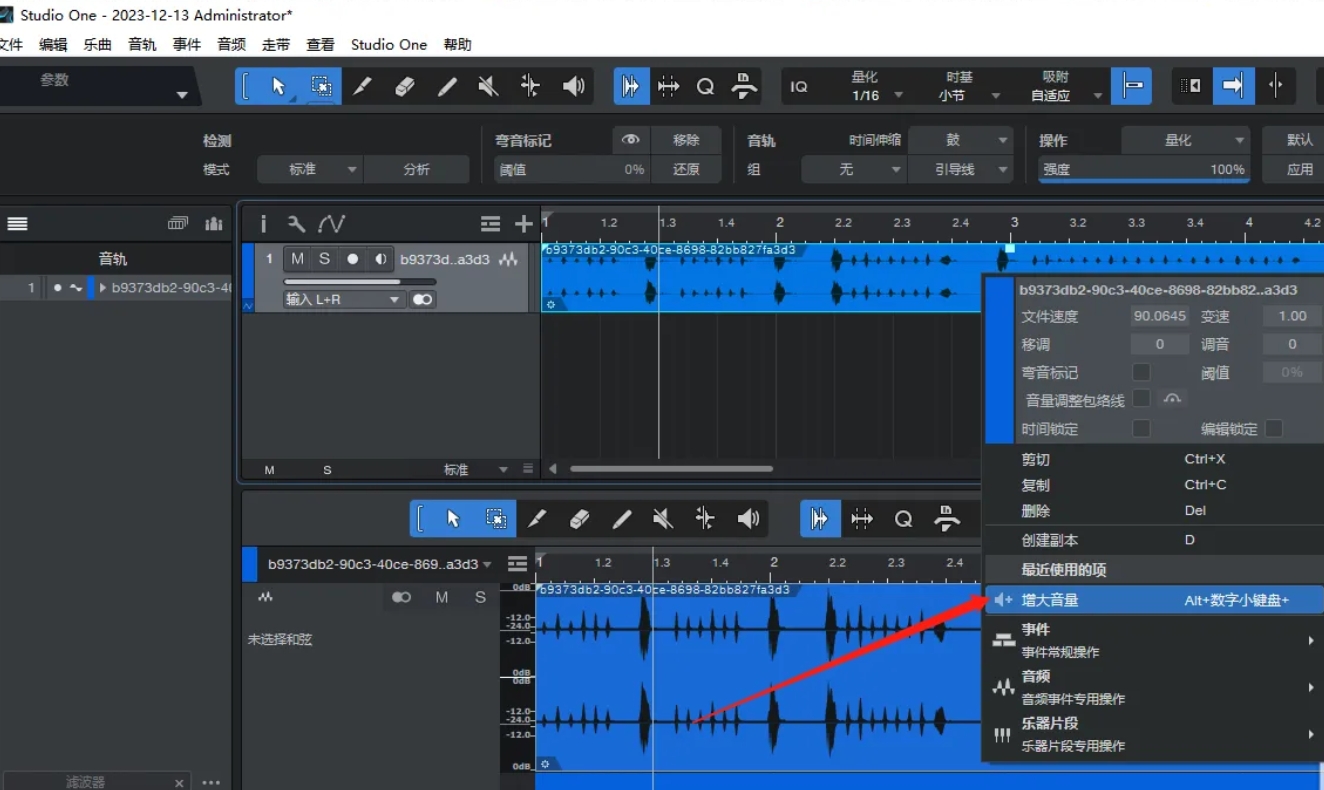Viewport: 1324px width, 790px height.
Task: Click the arrangement horizontal scrollbar
Action: (x=671, y=468)
